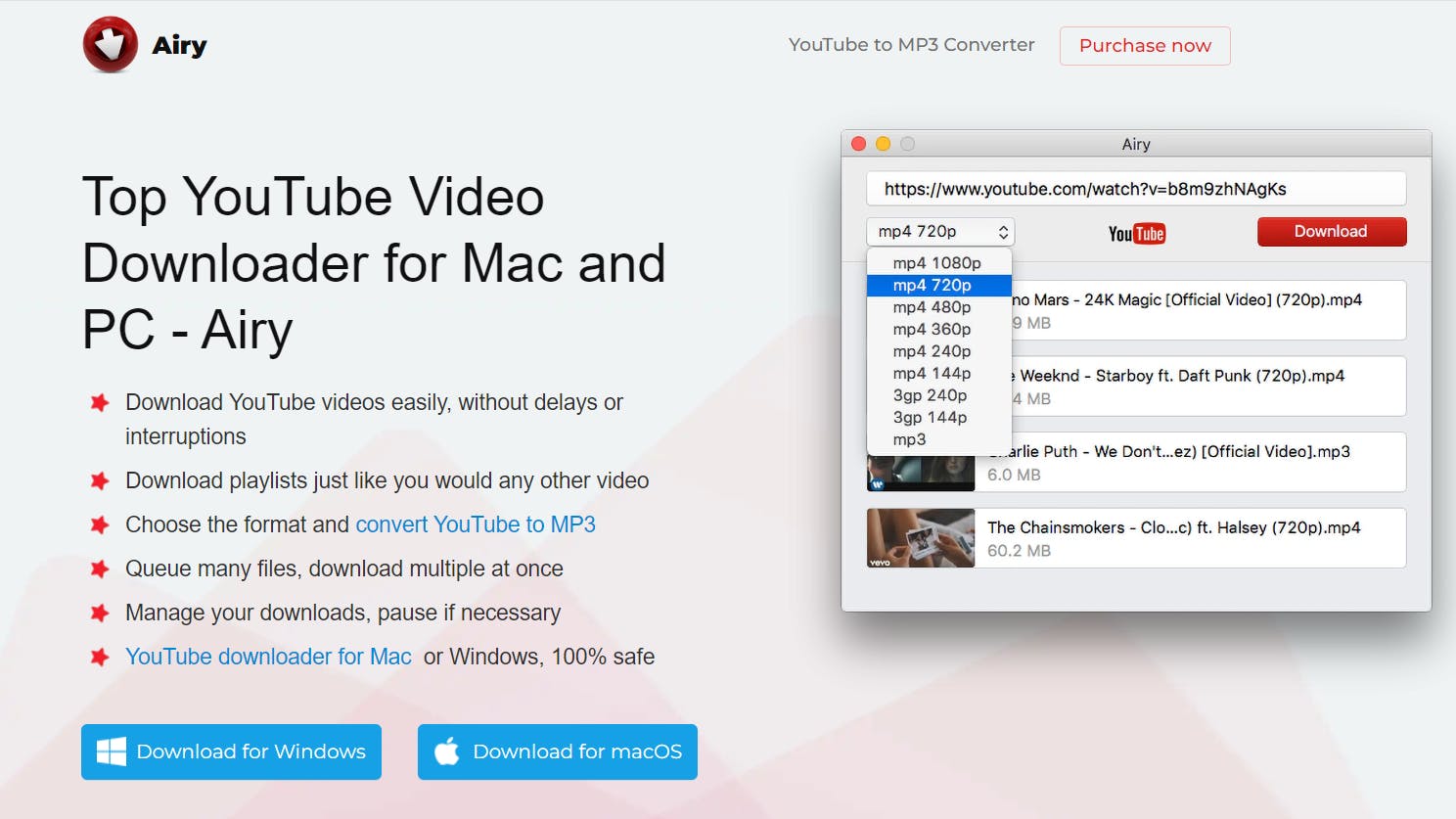Click the Windows logo on the download button
1456x819 pixels.
(x=112, y=751)
